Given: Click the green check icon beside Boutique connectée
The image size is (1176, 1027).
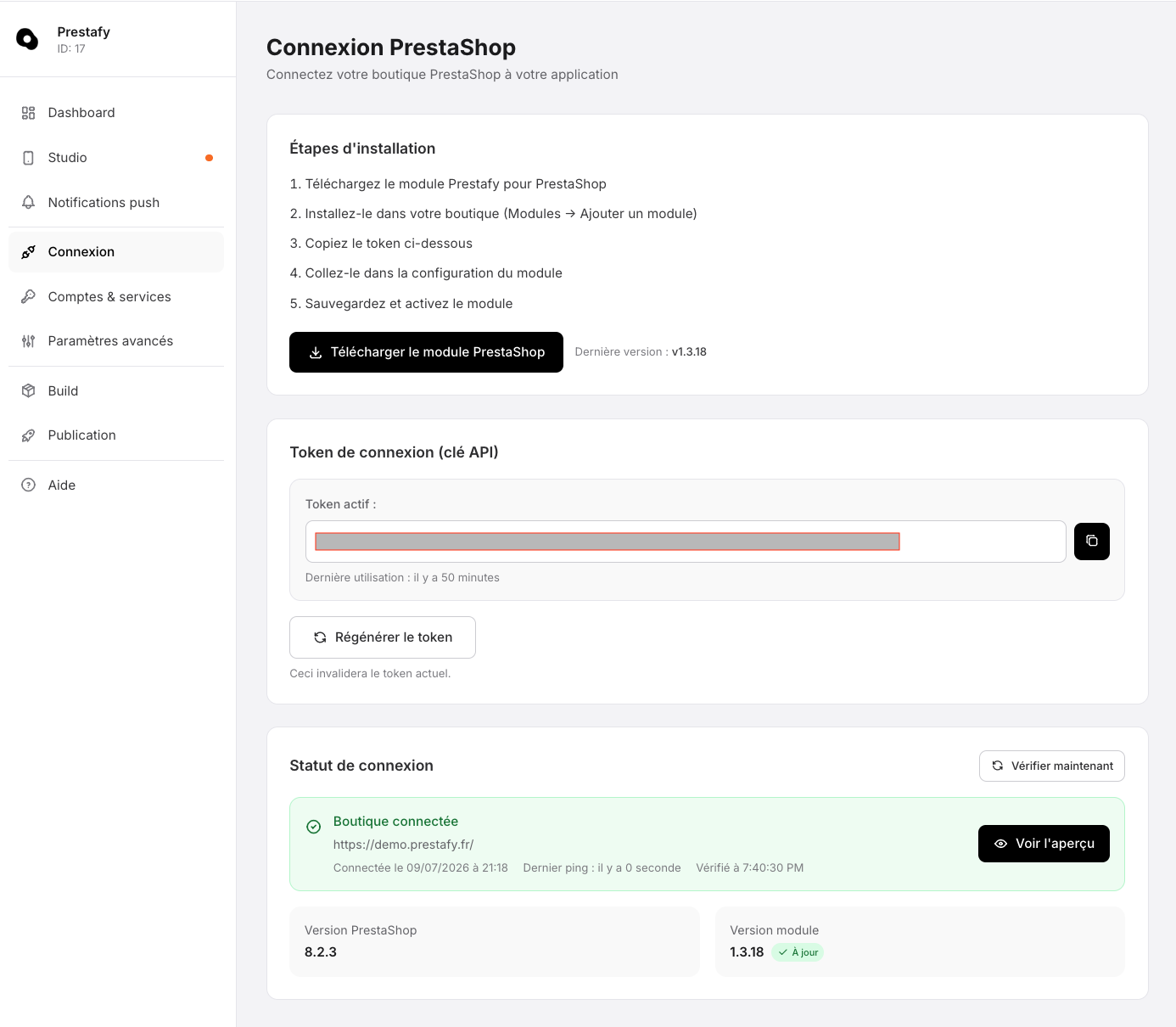Looking at the screenshot, I should pyautogui.click(x=314, y=827).
